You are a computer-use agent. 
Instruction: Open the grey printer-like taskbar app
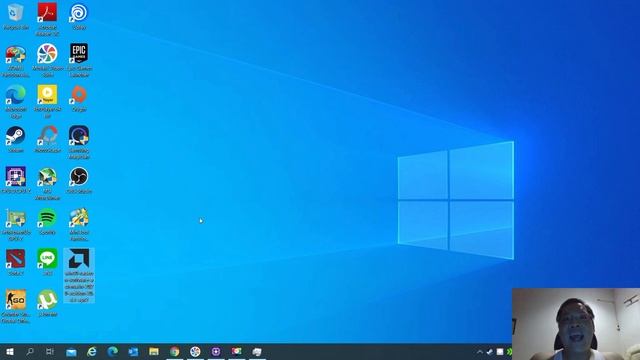pyautogui.click(x=257, y=351)
